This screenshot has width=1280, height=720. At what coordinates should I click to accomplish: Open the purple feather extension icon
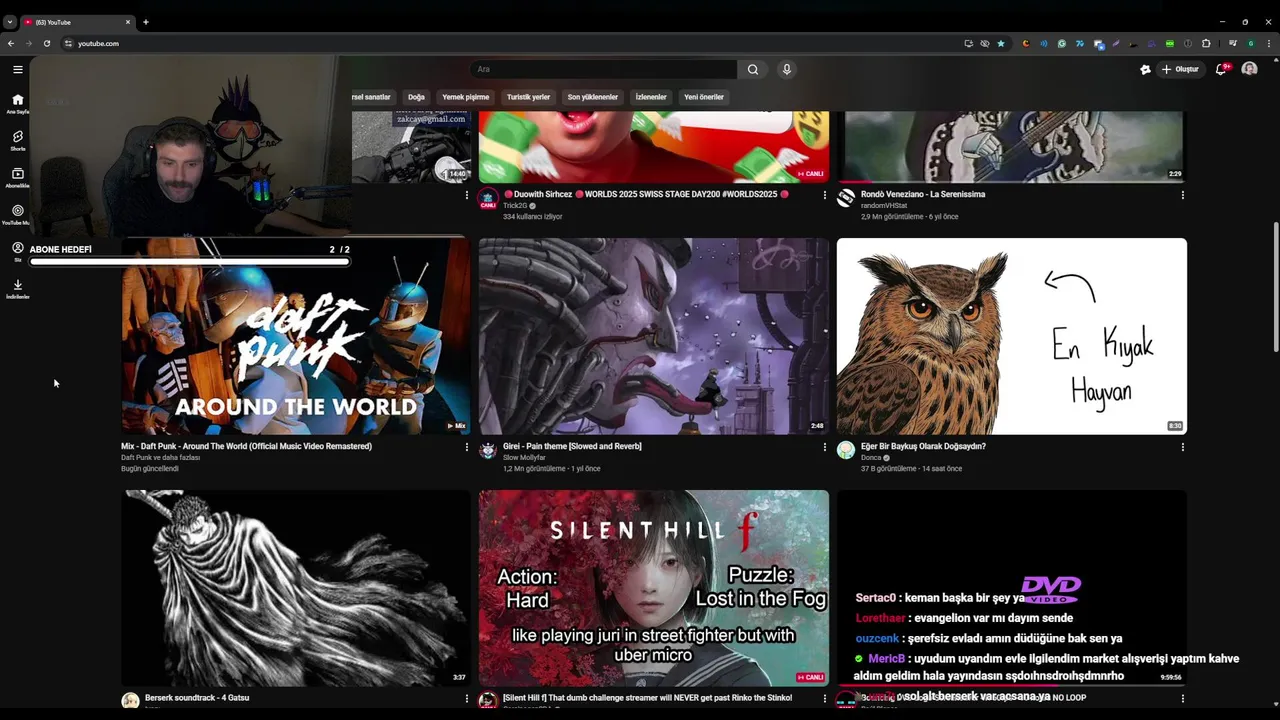click(1116, 43)
